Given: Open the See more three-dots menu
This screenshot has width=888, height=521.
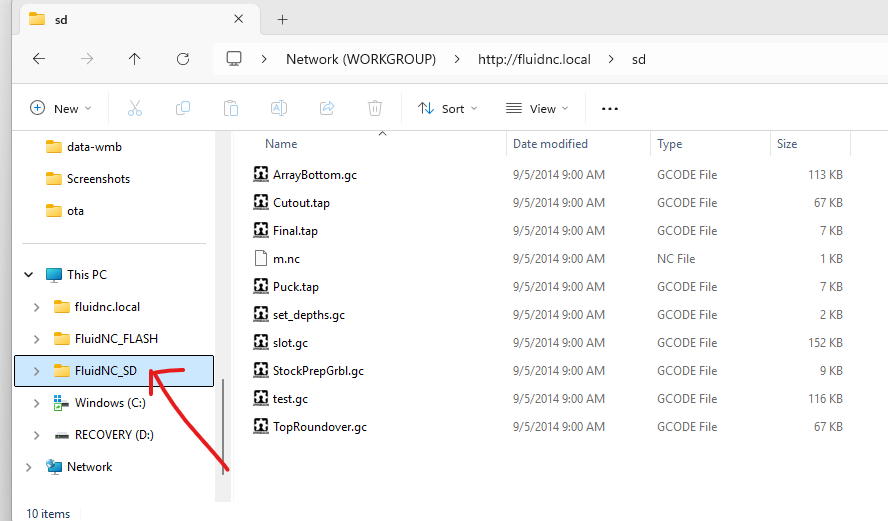Looking at the screenshot, I should [610, 108].
